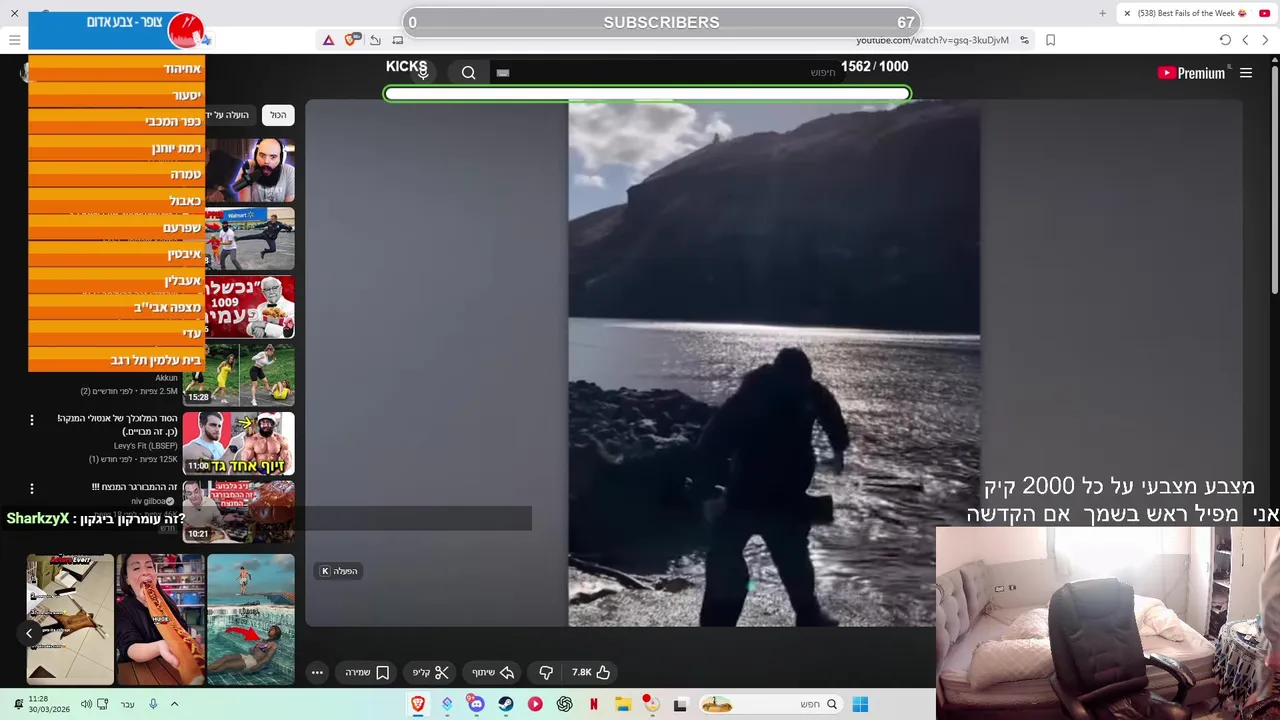Go to previous Shorts with left arrow
Viewport: 1280px width, 720px height.
[x=29, y=633]
